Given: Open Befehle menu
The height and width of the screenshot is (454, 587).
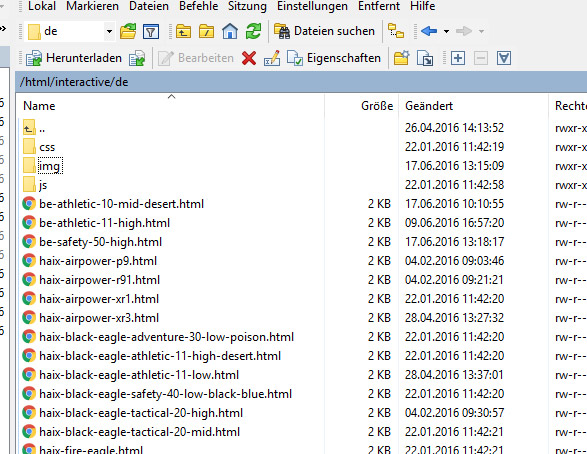Looking at the screenshot, I should pos(198,6).
